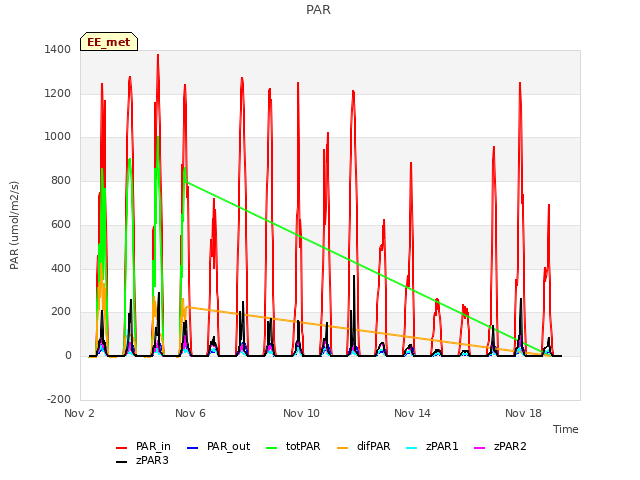Toggle the difPAR legend entry

(364, 447)
